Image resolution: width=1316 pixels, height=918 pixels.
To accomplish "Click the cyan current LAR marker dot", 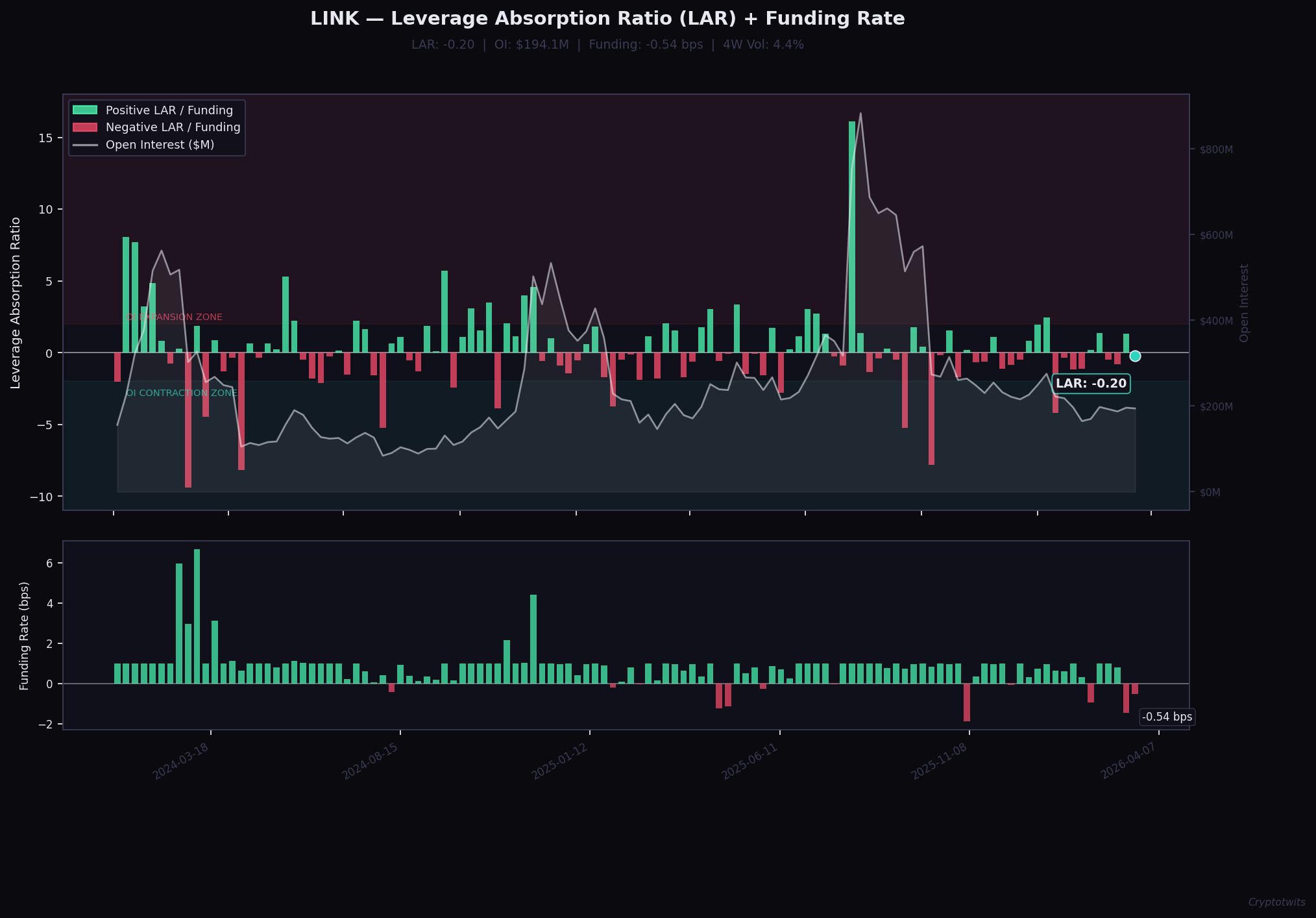I will coord(1135,356).
